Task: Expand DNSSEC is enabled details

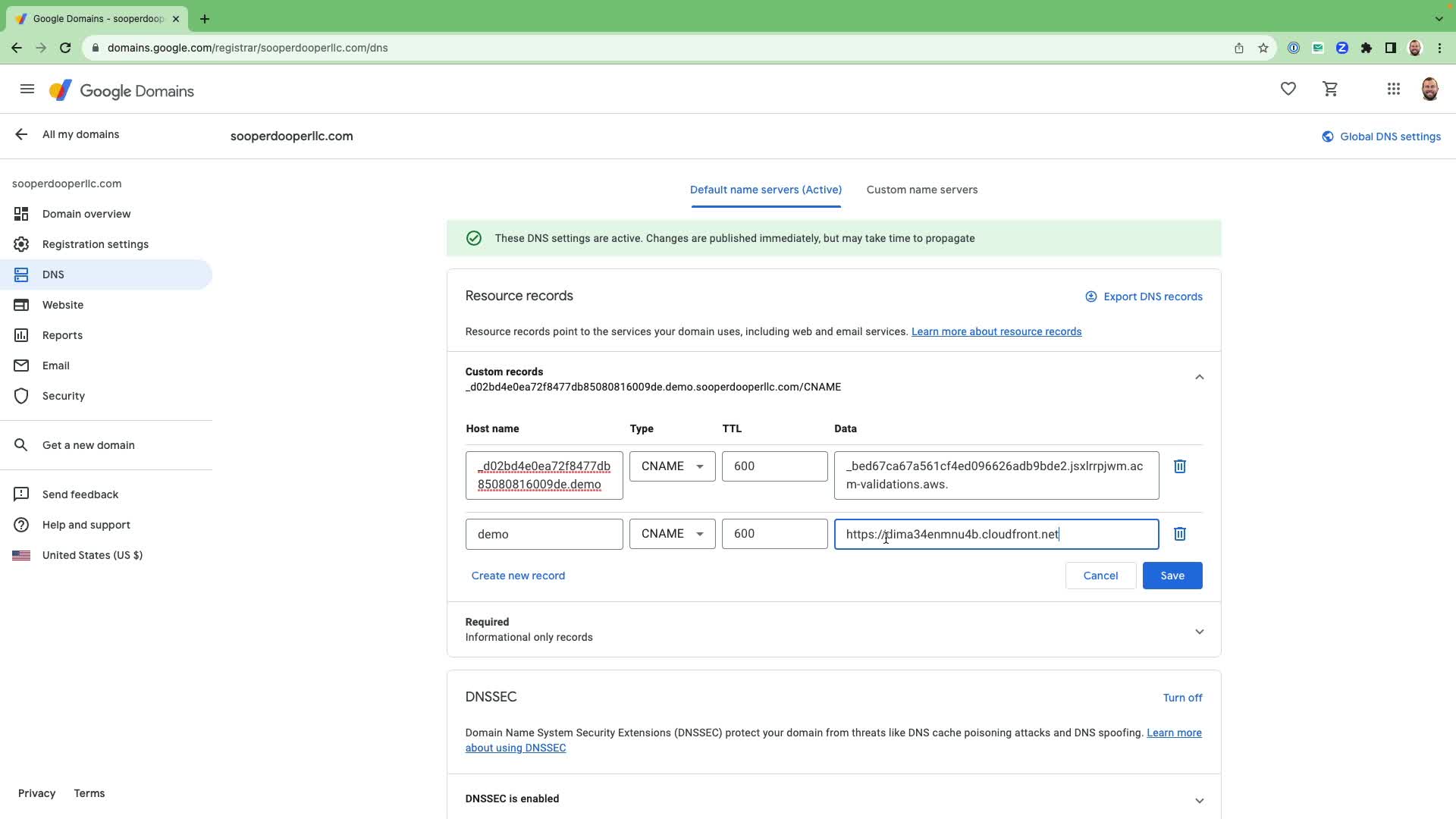Action: click(x=1199, y=800)
